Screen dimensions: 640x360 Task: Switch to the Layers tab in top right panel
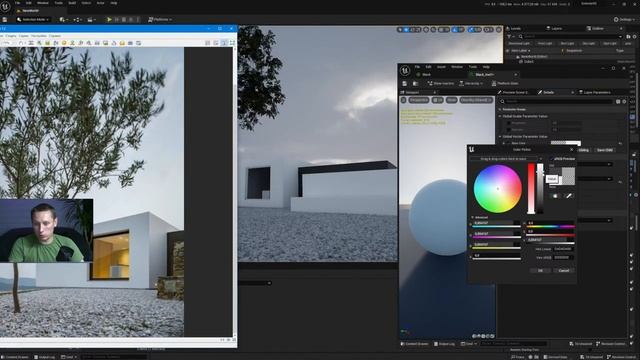click(554, 28)
